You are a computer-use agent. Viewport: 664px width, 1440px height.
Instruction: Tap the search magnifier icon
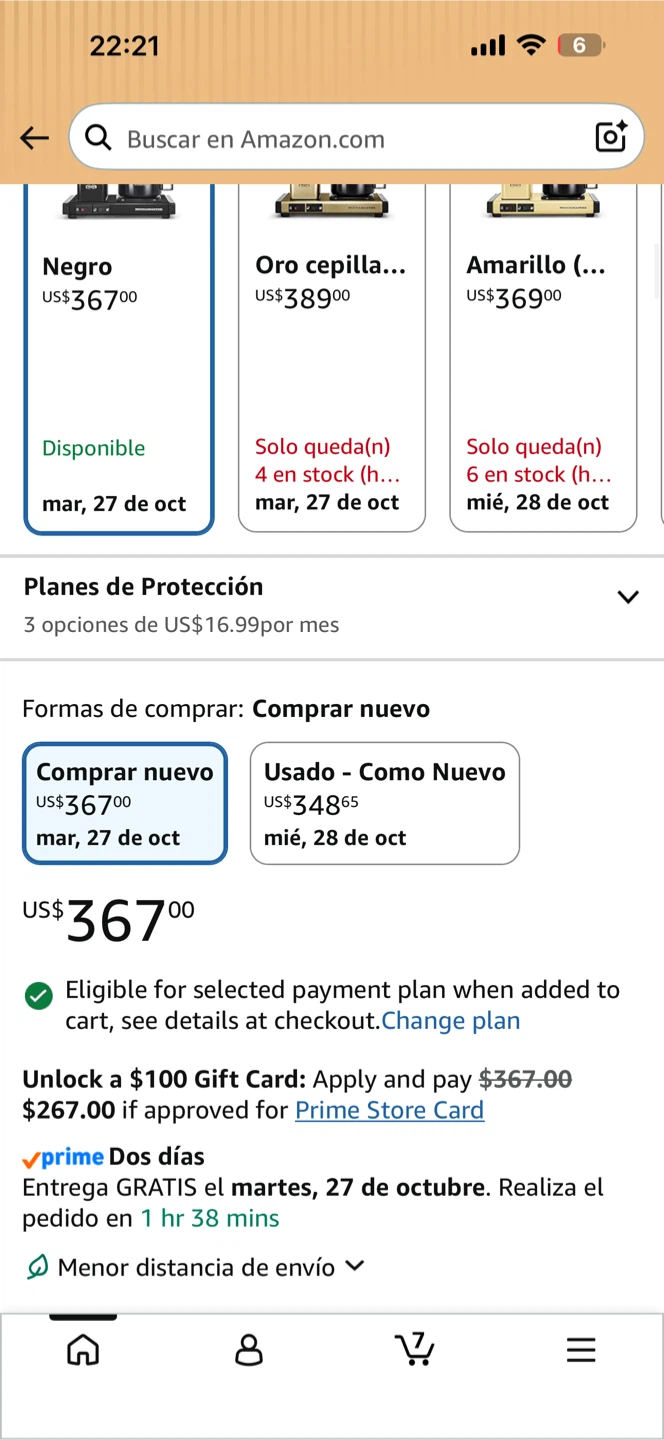pos(98,138)
